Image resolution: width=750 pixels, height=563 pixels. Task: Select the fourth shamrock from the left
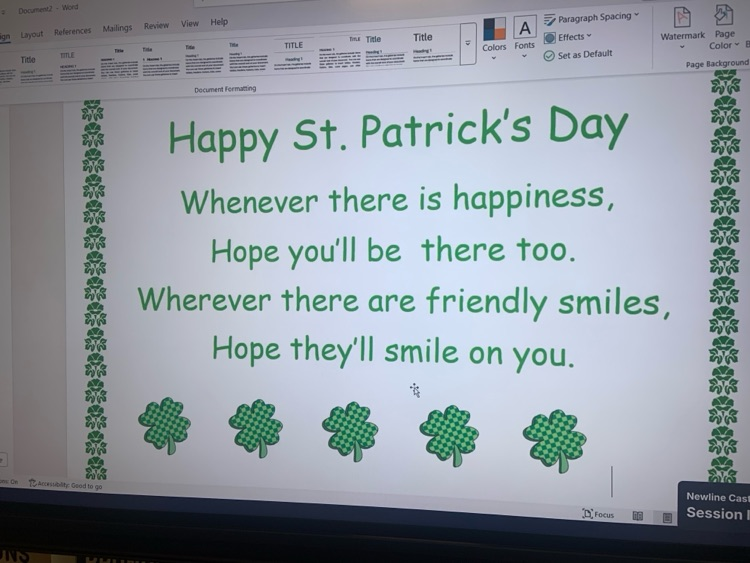pyautogui.click(x=449, y=435)
